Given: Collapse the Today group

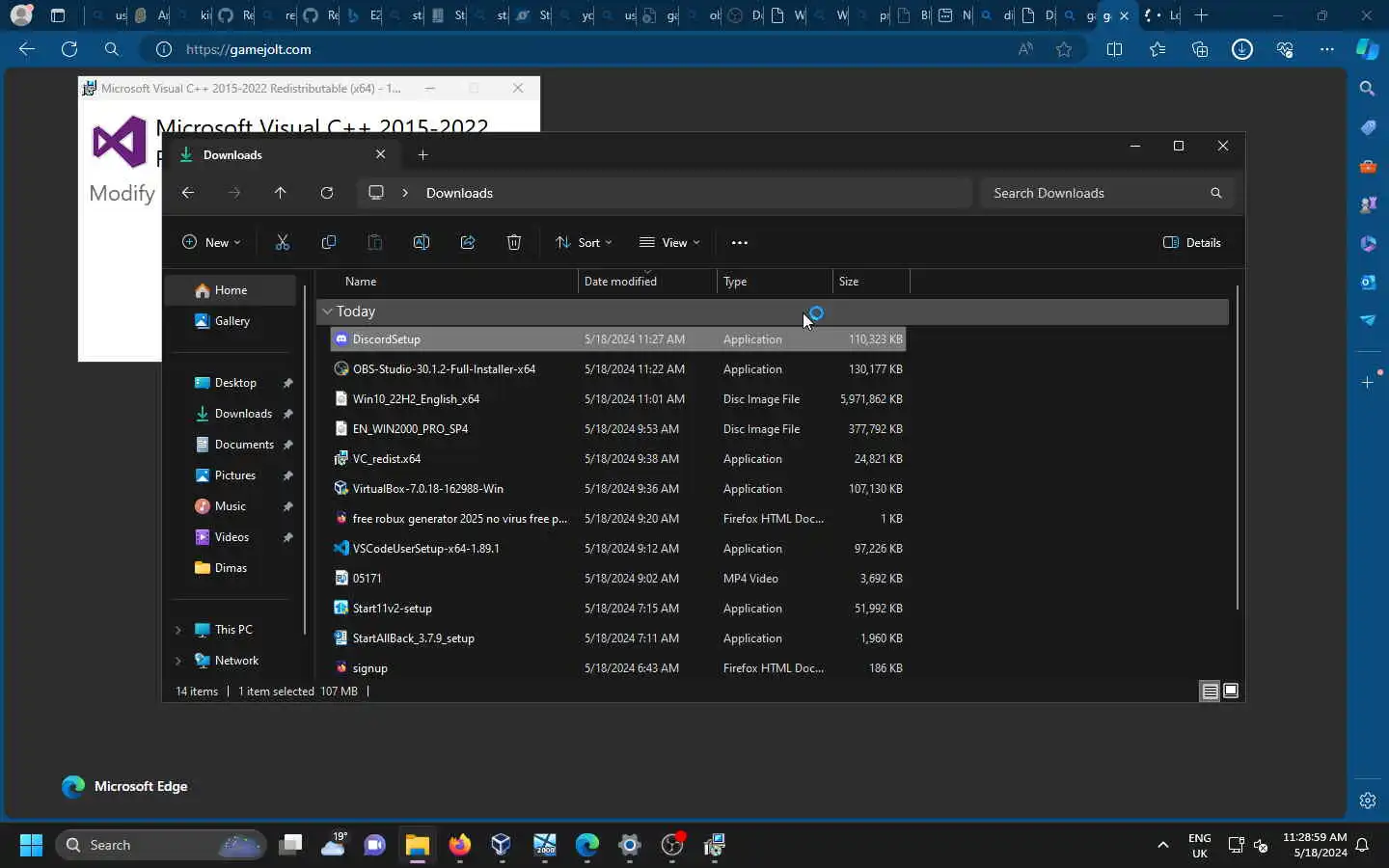Looking at the screenshot, I should [328, 312].
